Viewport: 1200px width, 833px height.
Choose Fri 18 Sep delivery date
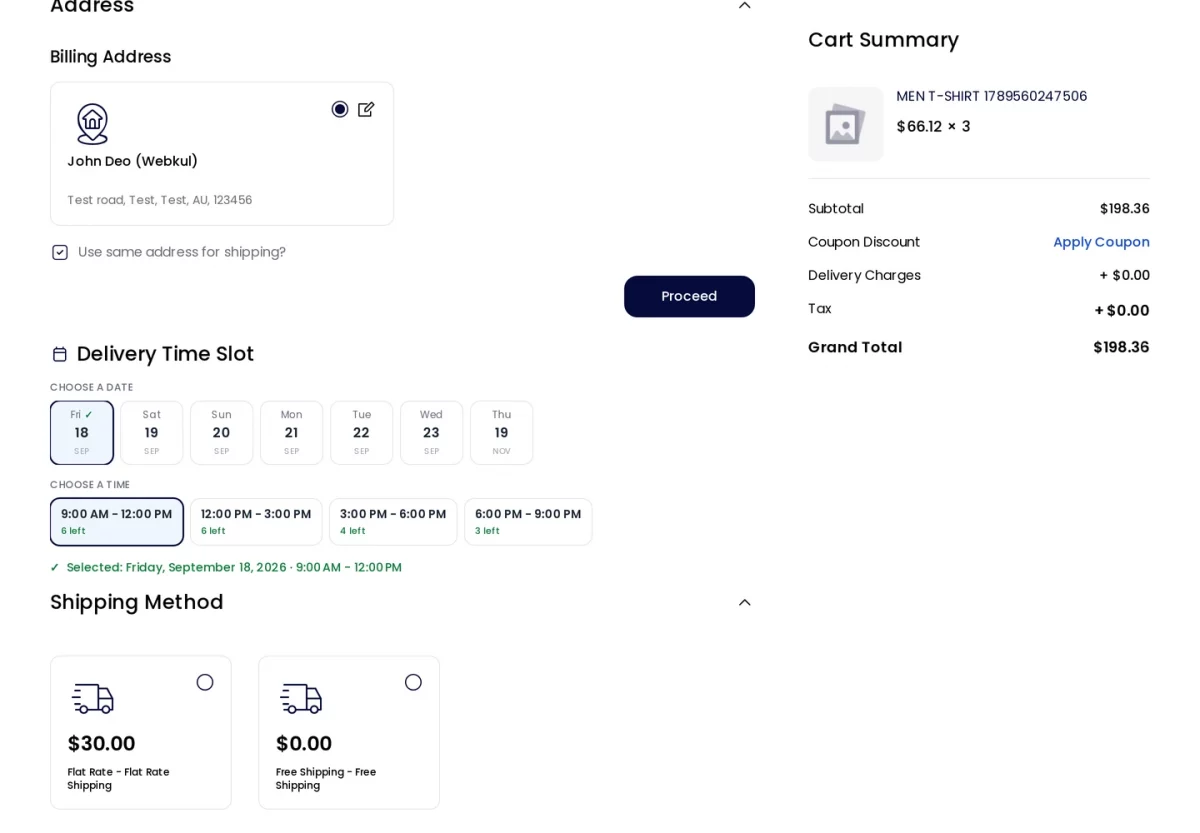coord(82,433)
